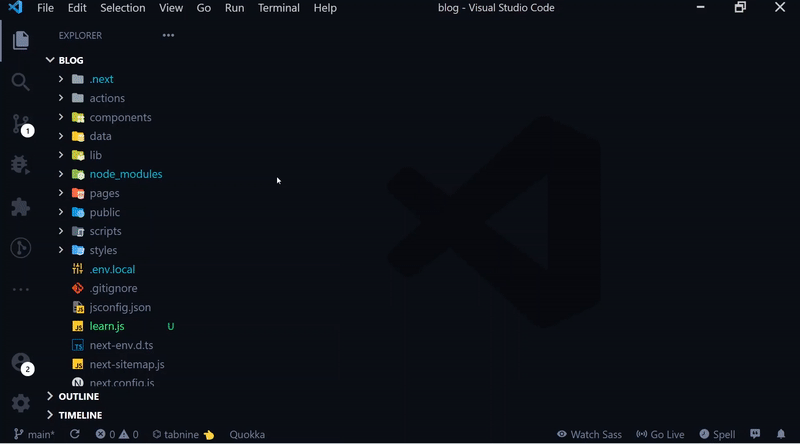Restore down the VS Code window
The width and height of the screenshot is (800, 444).
[x=740, y=7]
